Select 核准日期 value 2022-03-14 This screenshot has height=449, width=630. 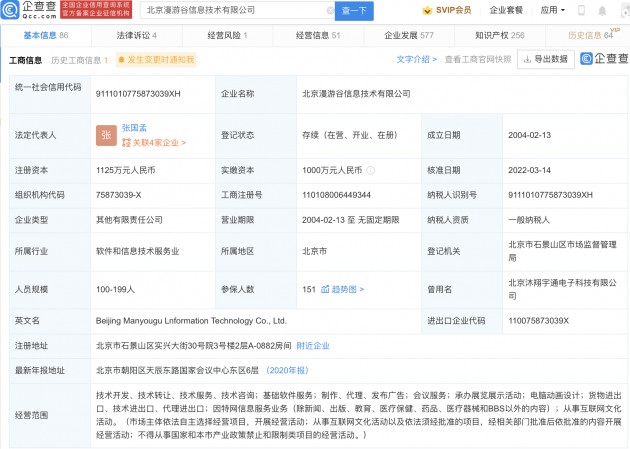pos(530,170)
